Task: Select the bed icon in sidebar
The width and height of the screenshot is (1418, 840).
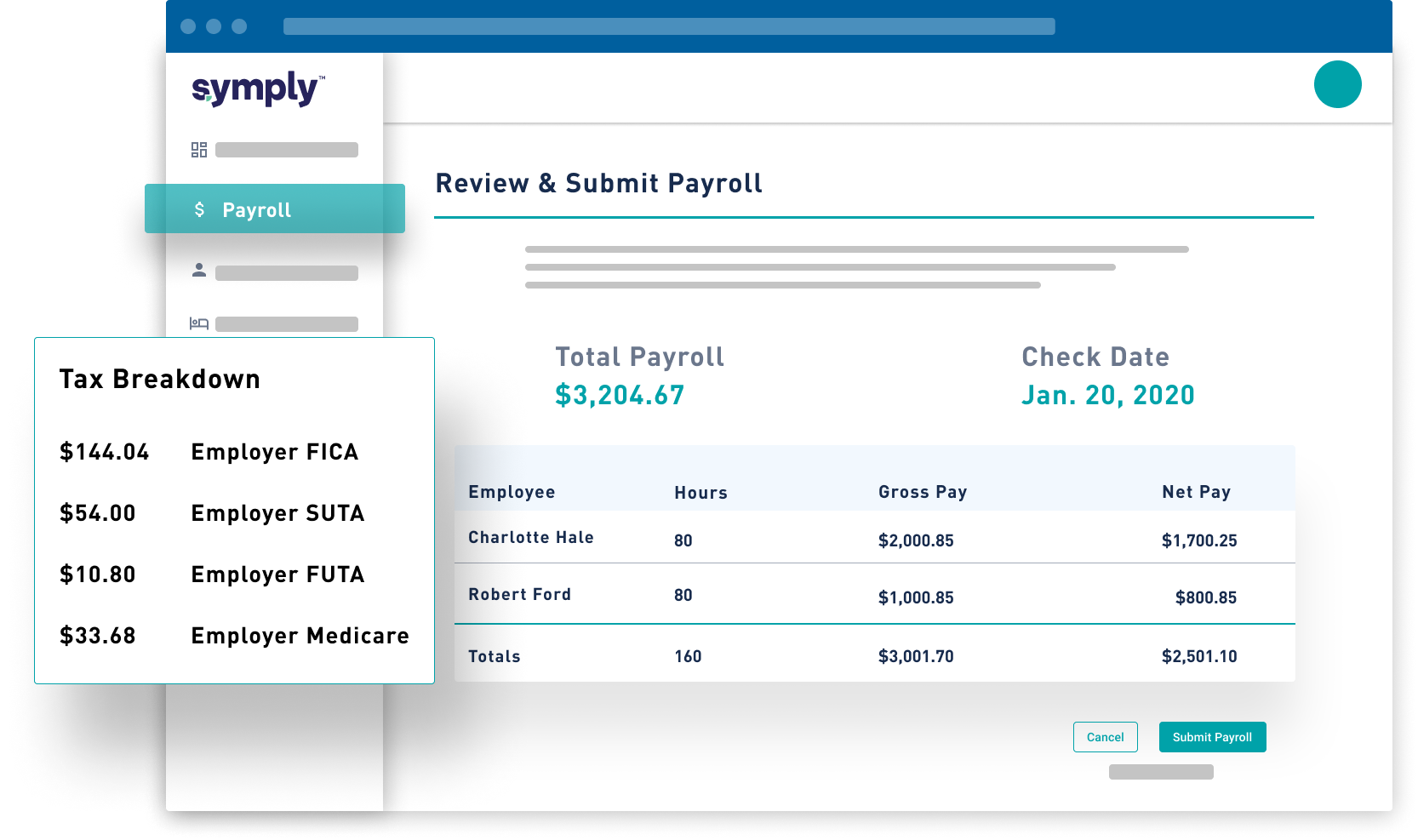Action: (x=199, y=323)
